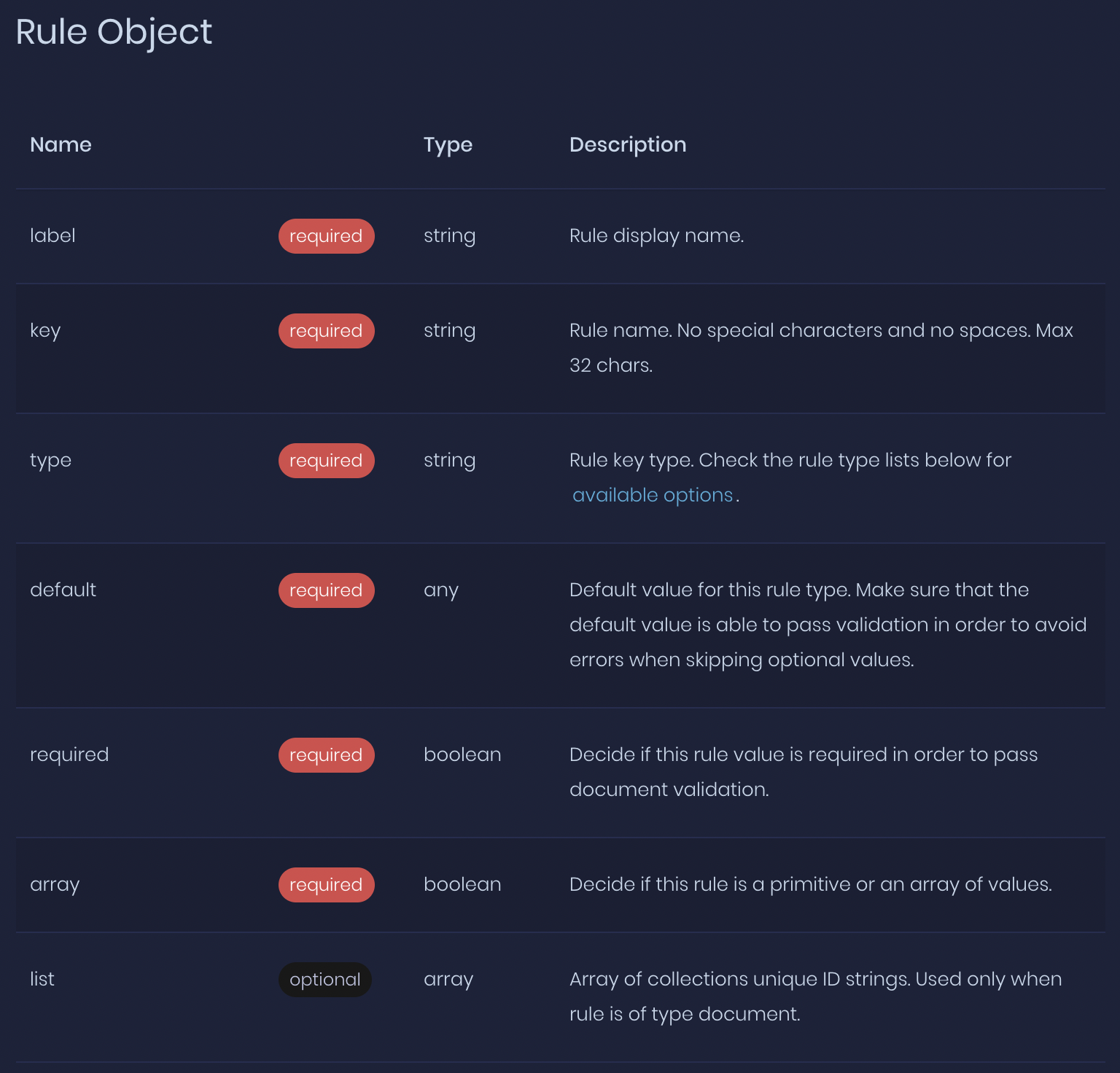
Task: Select the label row name
Action: tap(52, 235)
